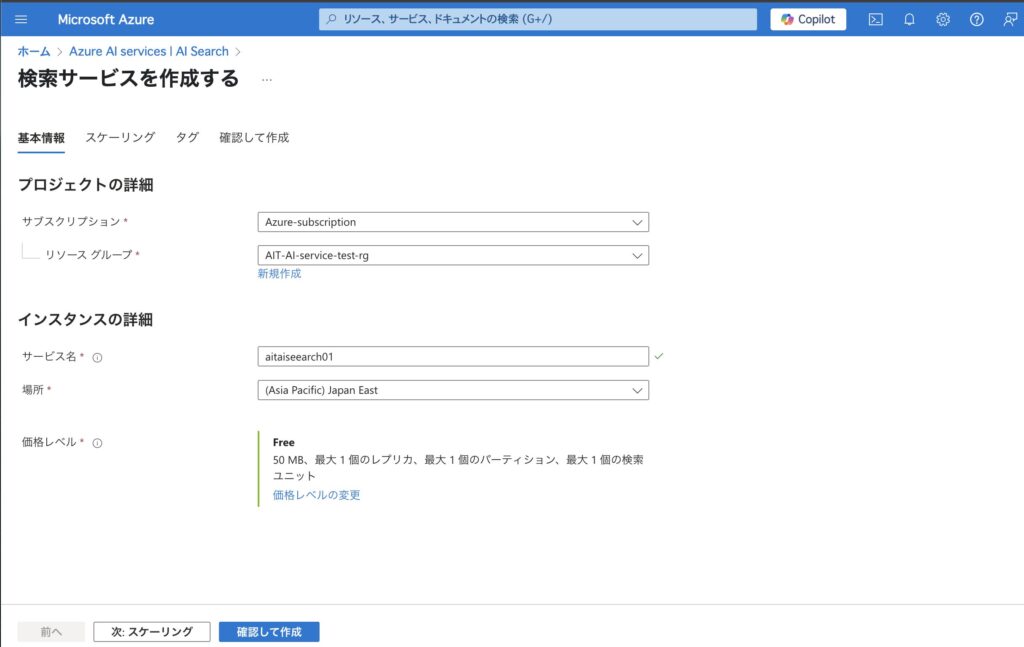Open the portal hamburger menu
This screenshot has width=1024, height=647.
21,19
